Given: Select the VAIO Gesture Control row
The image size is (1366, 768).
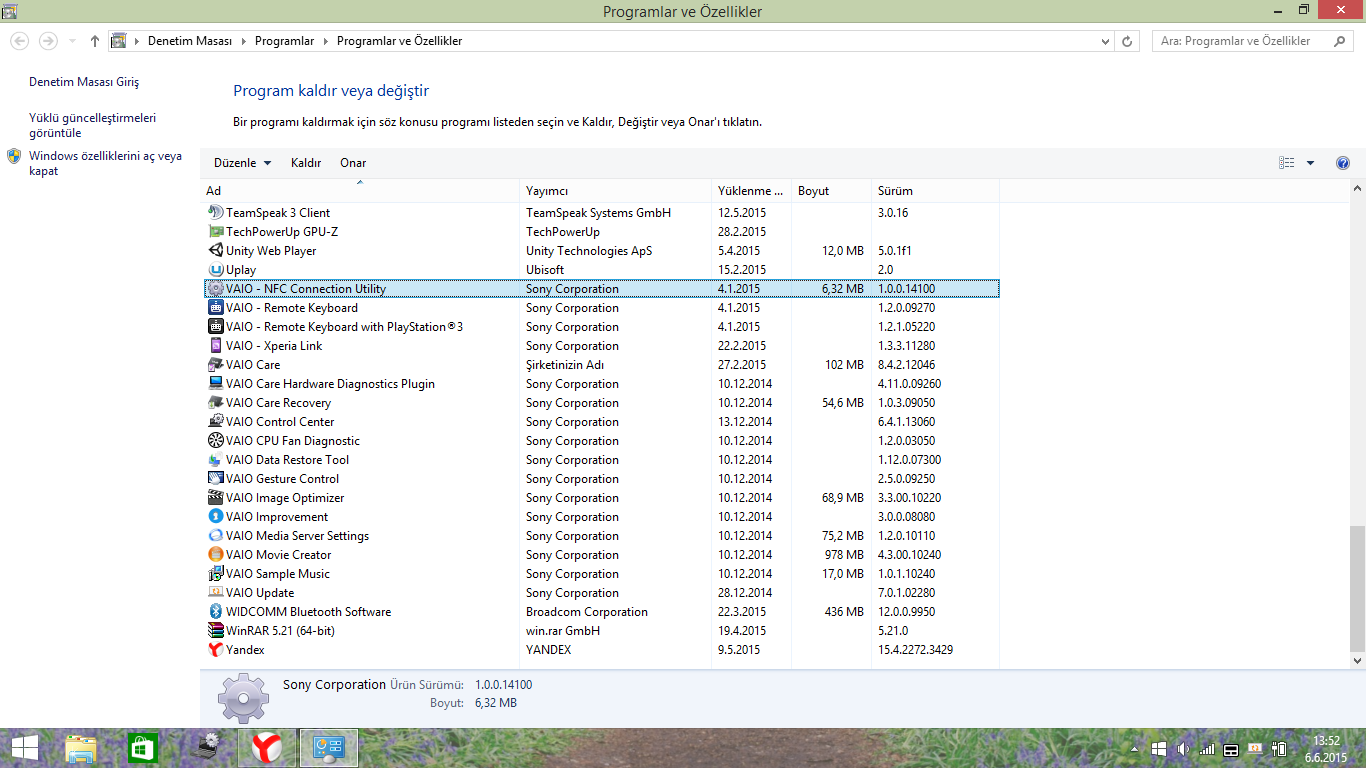Looking at the screenshot, I should tap(601, 479).
